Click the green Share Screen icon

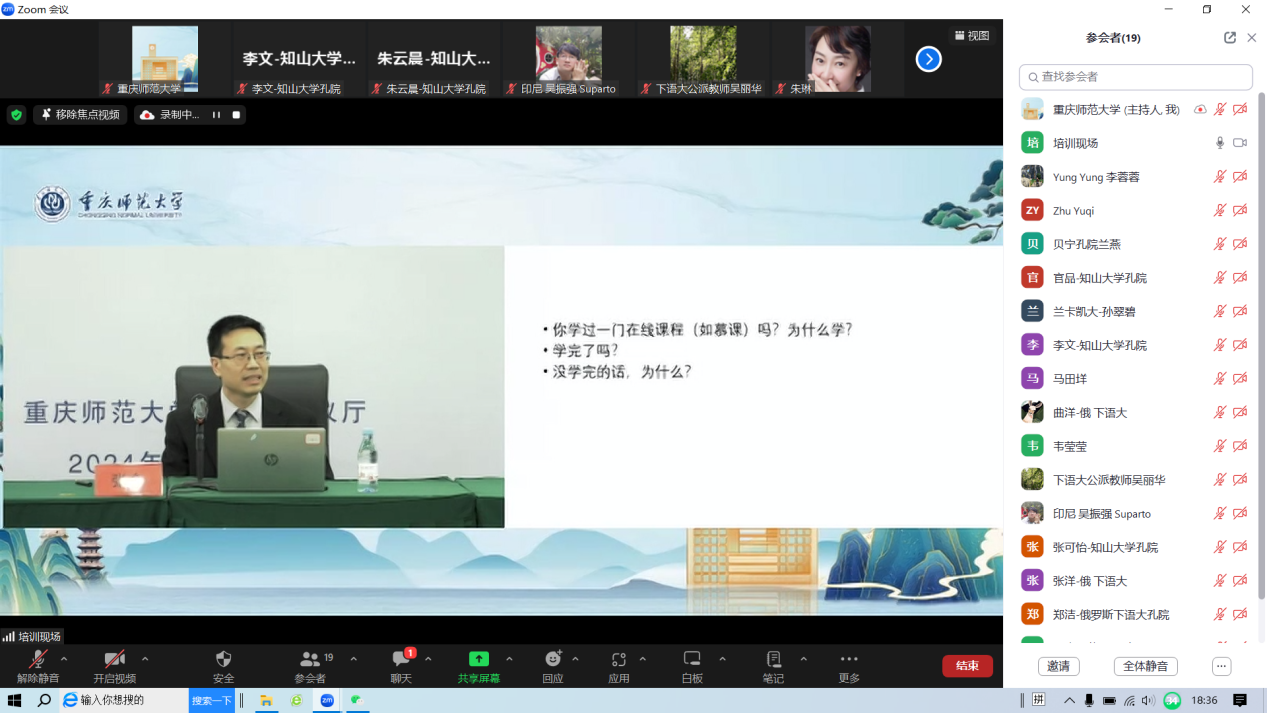(479, 660)
